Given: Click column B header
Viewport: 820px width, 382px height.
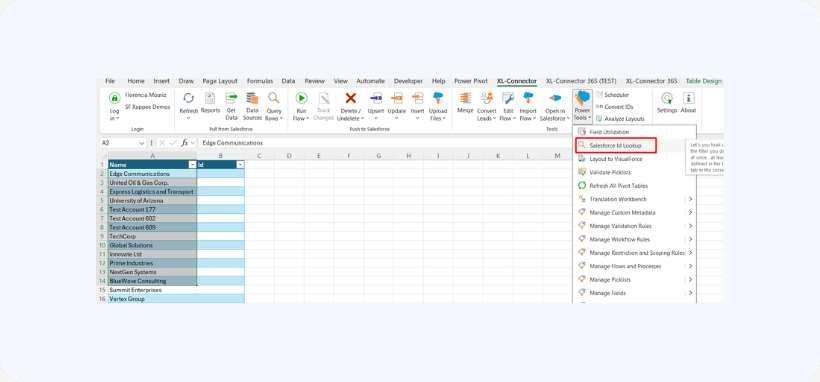Looking at the screenshot, I should click(x=221, y=155).
